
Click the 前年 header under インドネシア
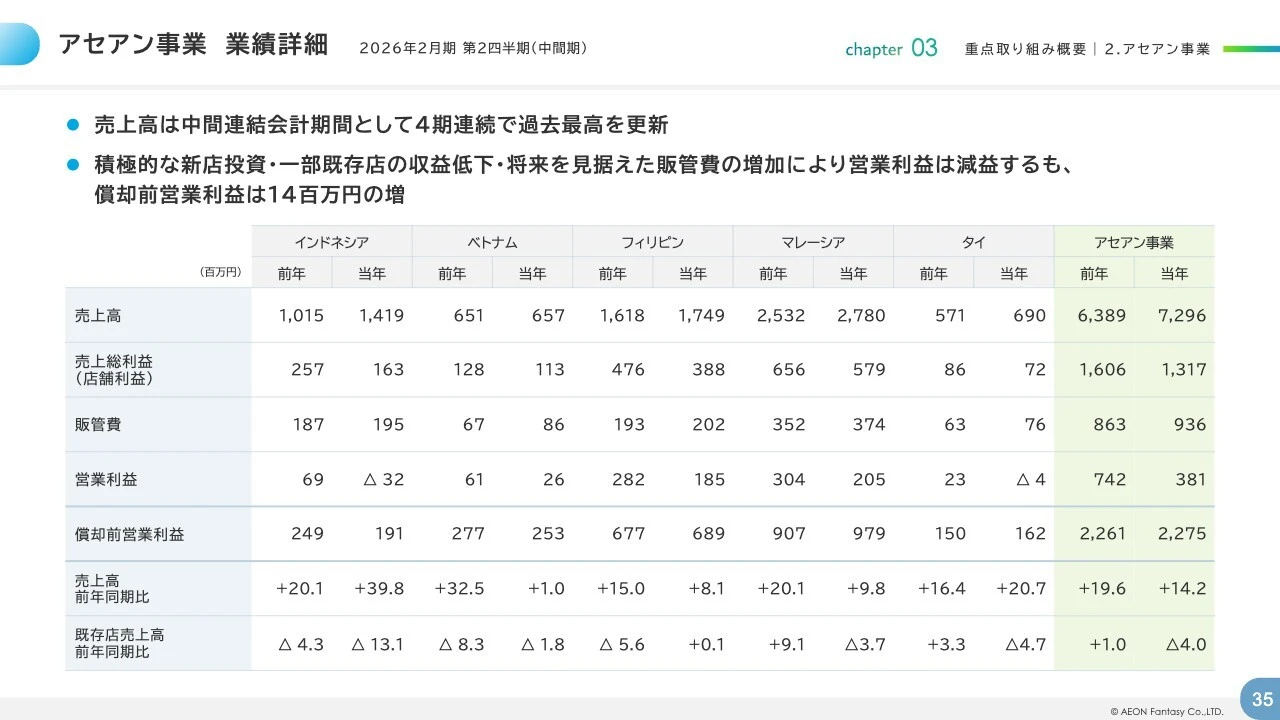click(x=291, y=272)
